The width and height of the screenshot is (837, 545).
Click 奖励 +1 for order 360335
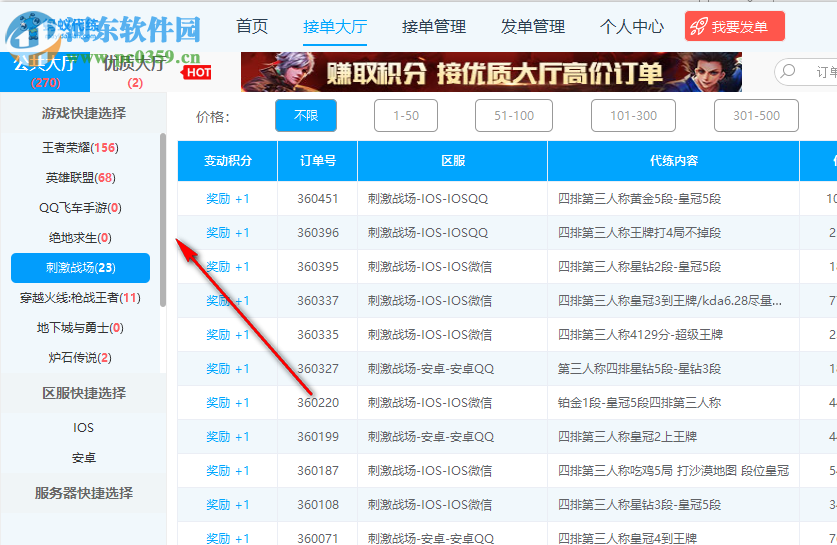coord(227,335)
